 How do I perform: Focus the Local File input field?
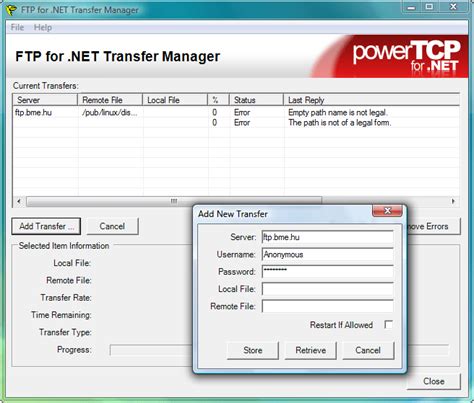pyautogui.click(x=327, y=289)
